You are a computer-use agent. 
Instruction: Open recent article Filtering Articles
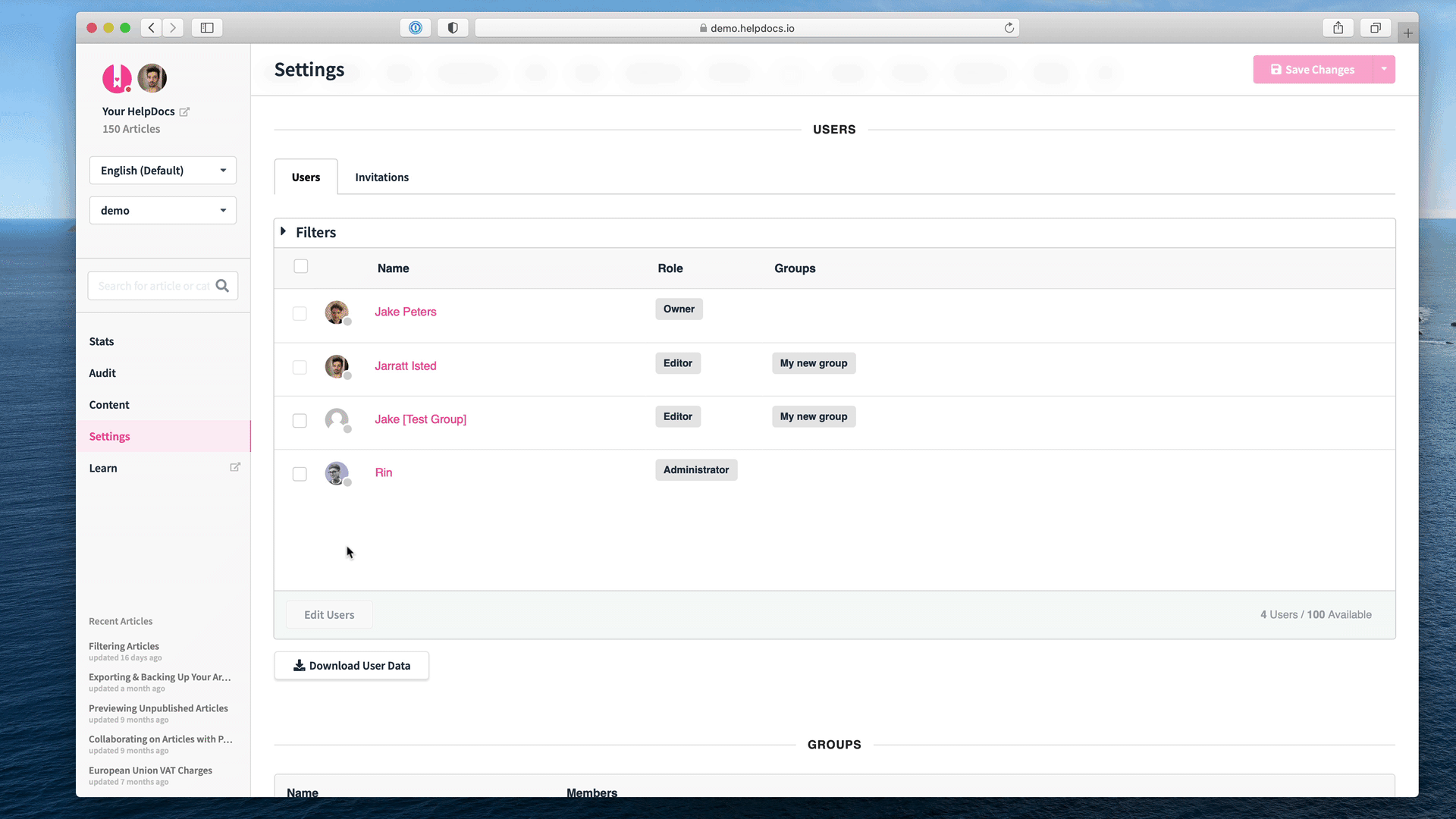point(124,646)
